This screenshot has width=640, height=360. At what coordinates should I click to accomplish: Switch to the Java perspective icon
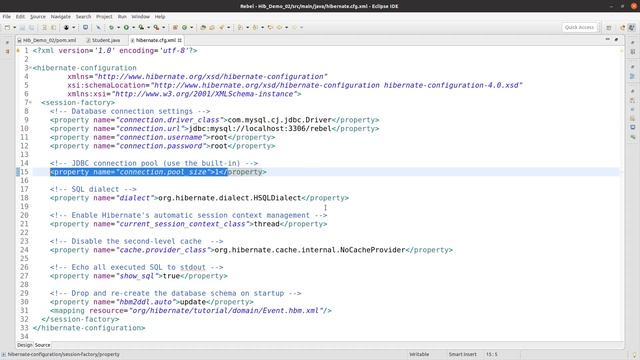tap(632, 27)
